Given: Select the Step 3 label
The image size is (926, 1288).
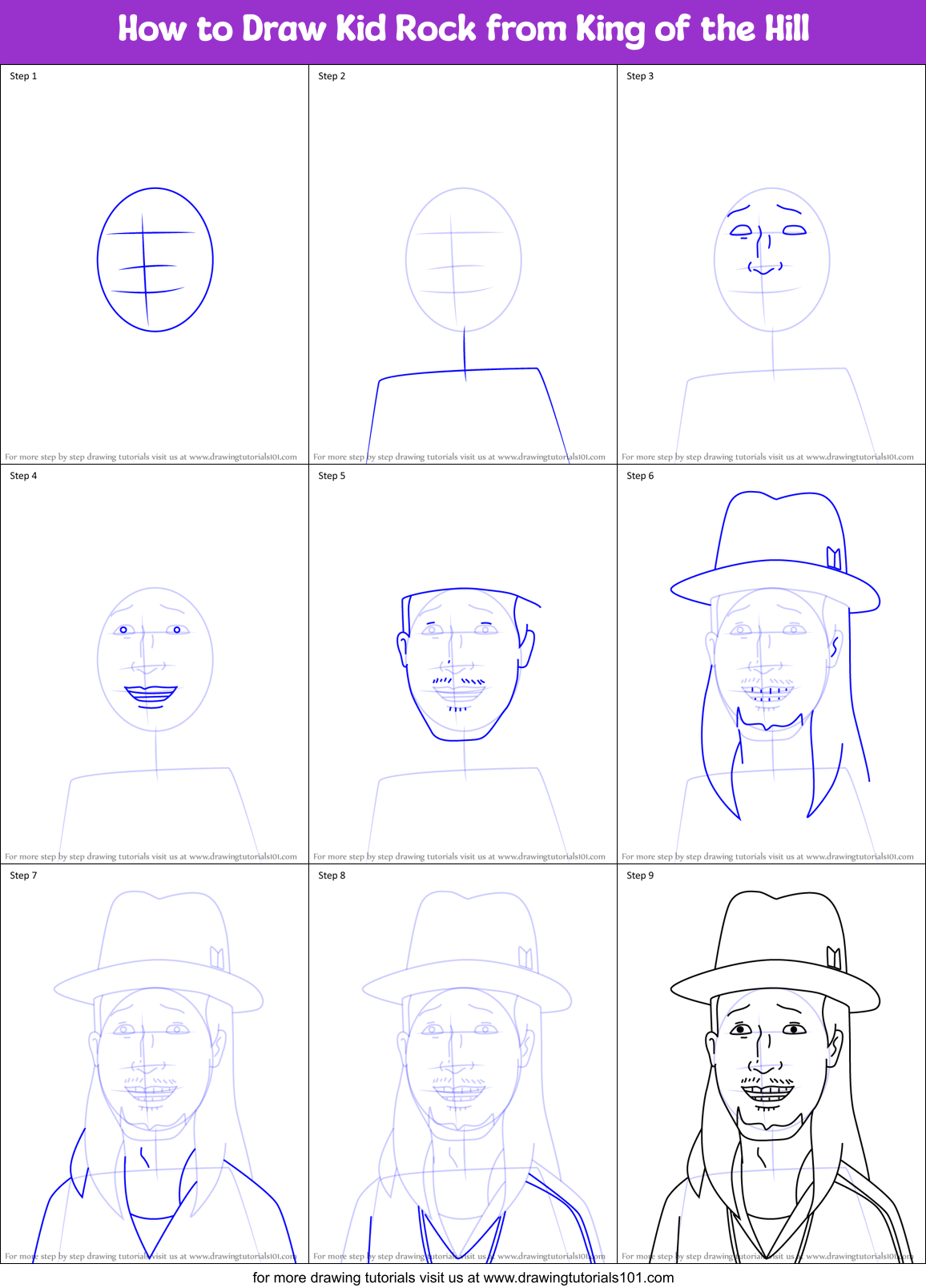Looking at the screenshot, I should click(x=640, y=76).
